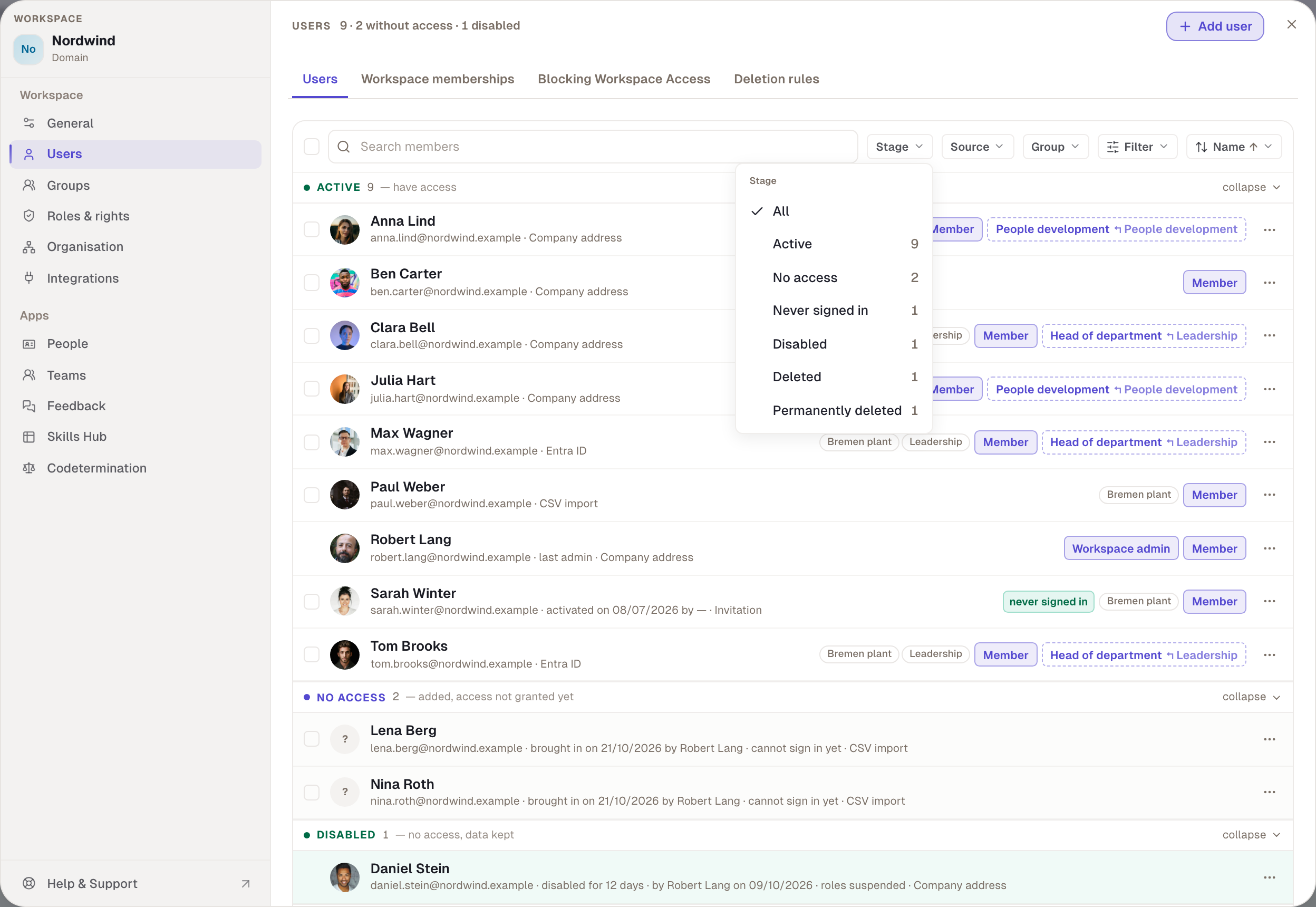Viewport: 1316px width, 907px height.
Task: Open the Stage filter dropdown
Action: [899, 147]
